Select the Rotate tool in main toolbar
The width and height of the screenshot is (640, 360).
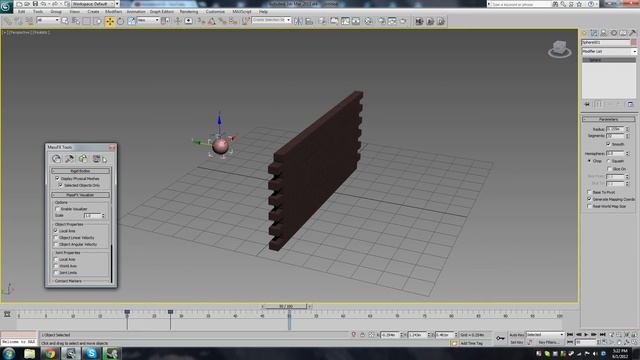[120, 21]
